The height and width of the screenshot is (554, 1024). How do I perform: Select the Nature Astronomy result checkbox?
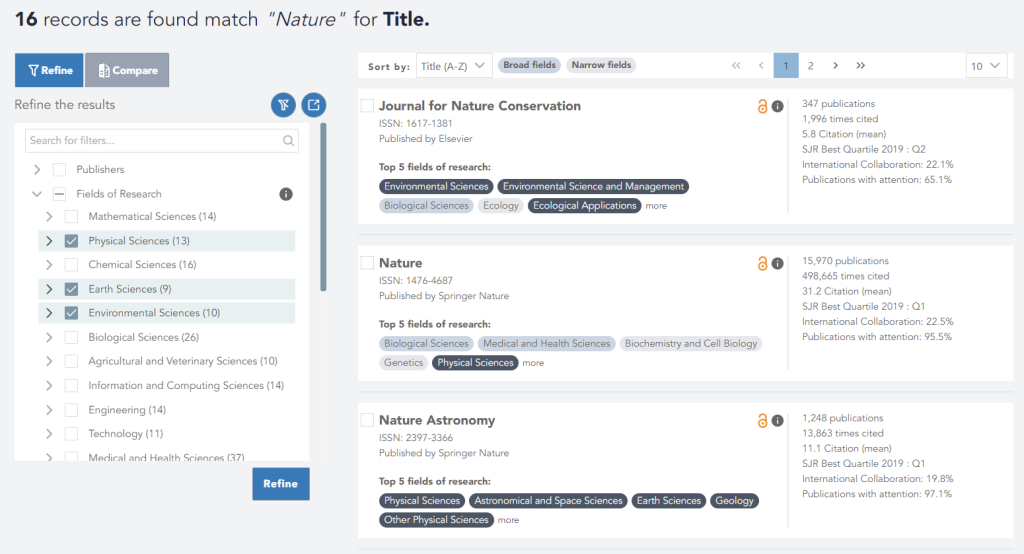[368, 420]
